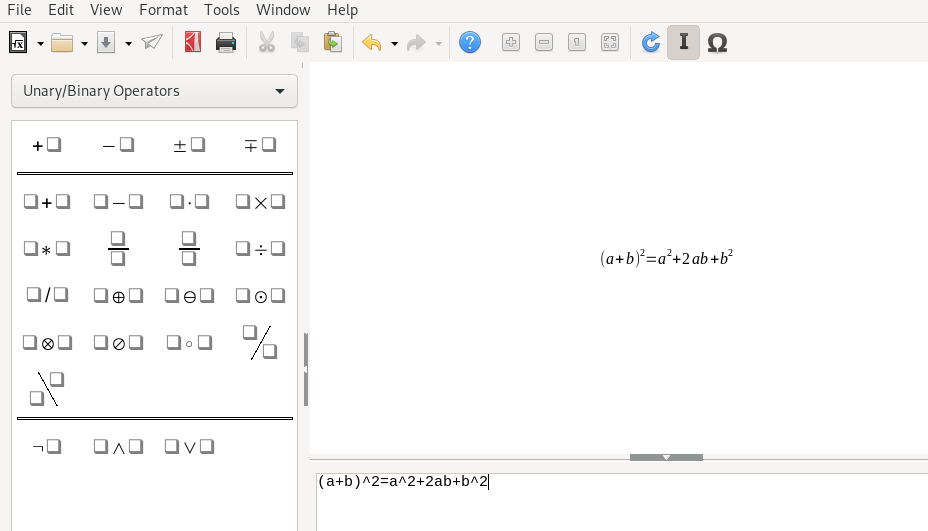Click the Paste toolbar icon
This screenshot has width=928, height=531.
tap(332, 42)
